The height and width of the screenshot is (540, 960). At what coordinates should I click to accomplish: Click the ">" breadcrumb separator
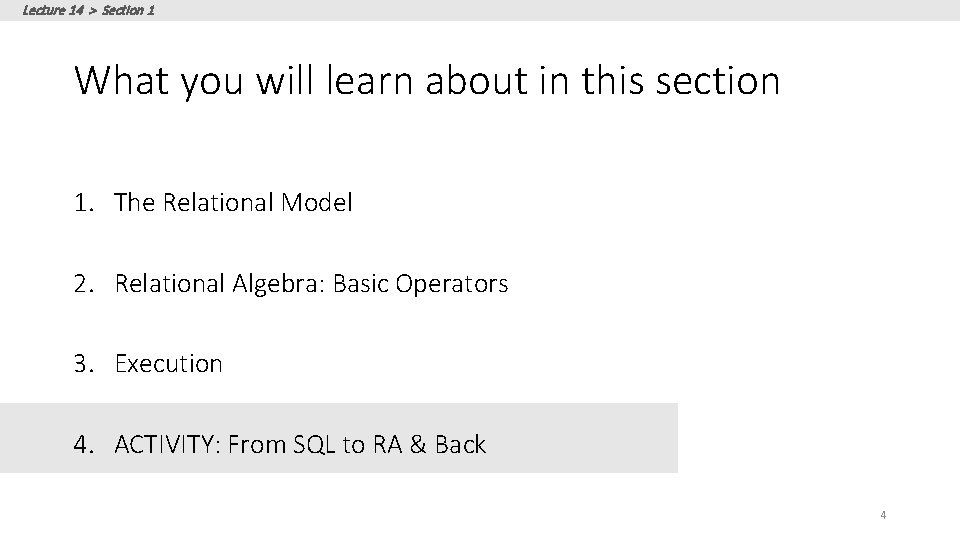[92, 10]
